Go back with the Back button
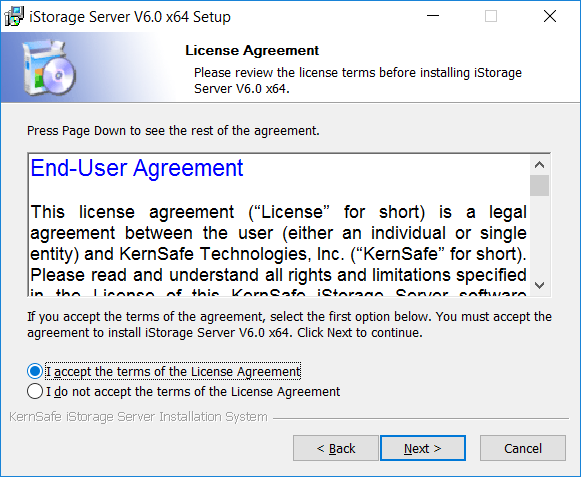 pyautogui.click(x=336, y=448)
